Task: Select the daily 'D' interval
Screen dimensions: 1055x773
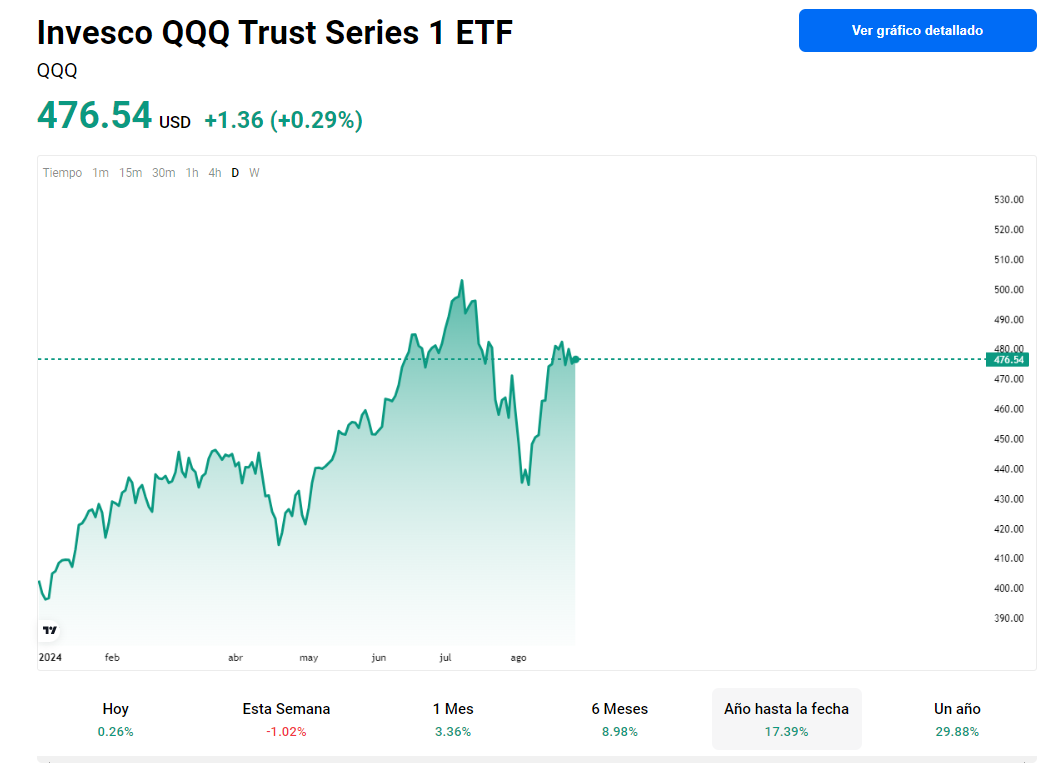Action: (x=235, y=173)
